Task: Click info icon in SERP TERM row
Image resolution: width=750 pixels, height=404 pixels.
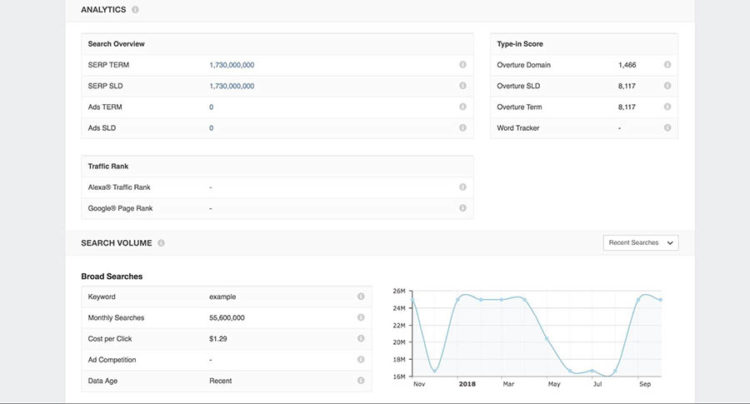Action: coord(462,65)
